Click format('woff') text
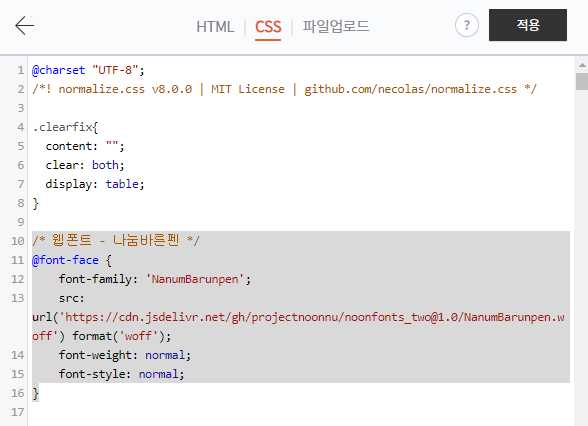 coord(122,336)
